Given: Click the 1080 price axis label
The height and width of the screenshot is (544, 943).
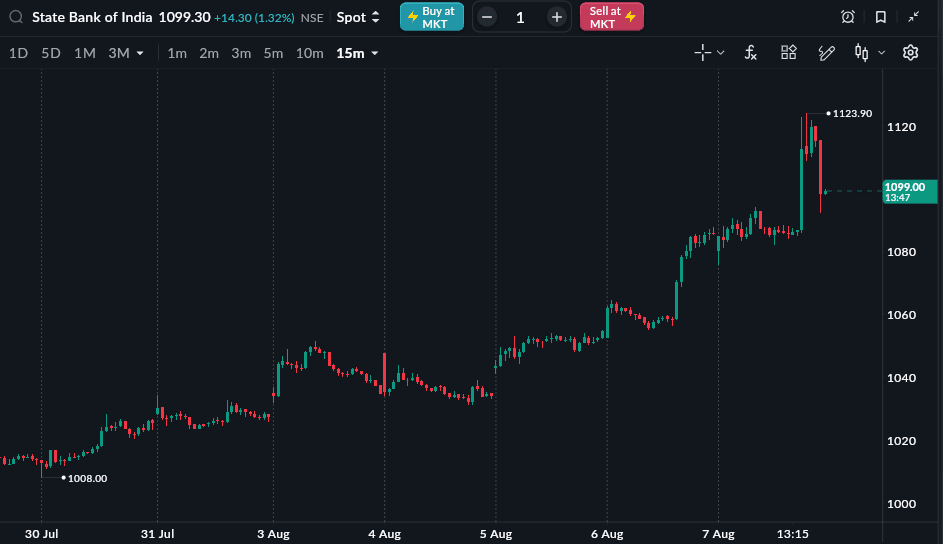Looking at the screenshot, I should click(x=902, y=252).
